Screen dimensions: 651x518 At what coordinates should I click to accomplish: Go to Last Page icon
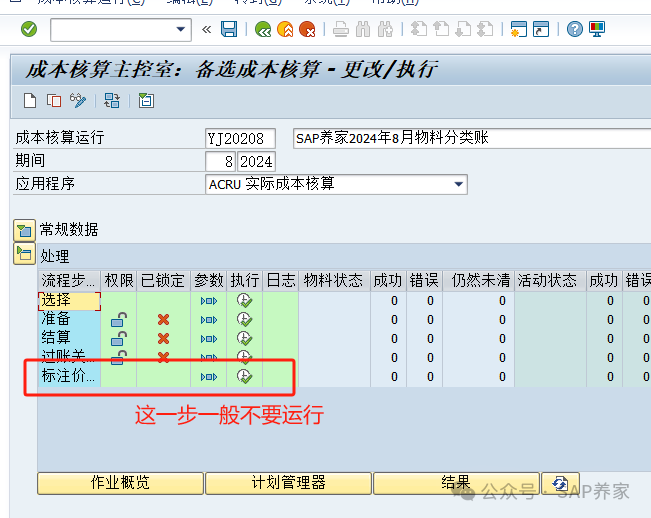485,29
